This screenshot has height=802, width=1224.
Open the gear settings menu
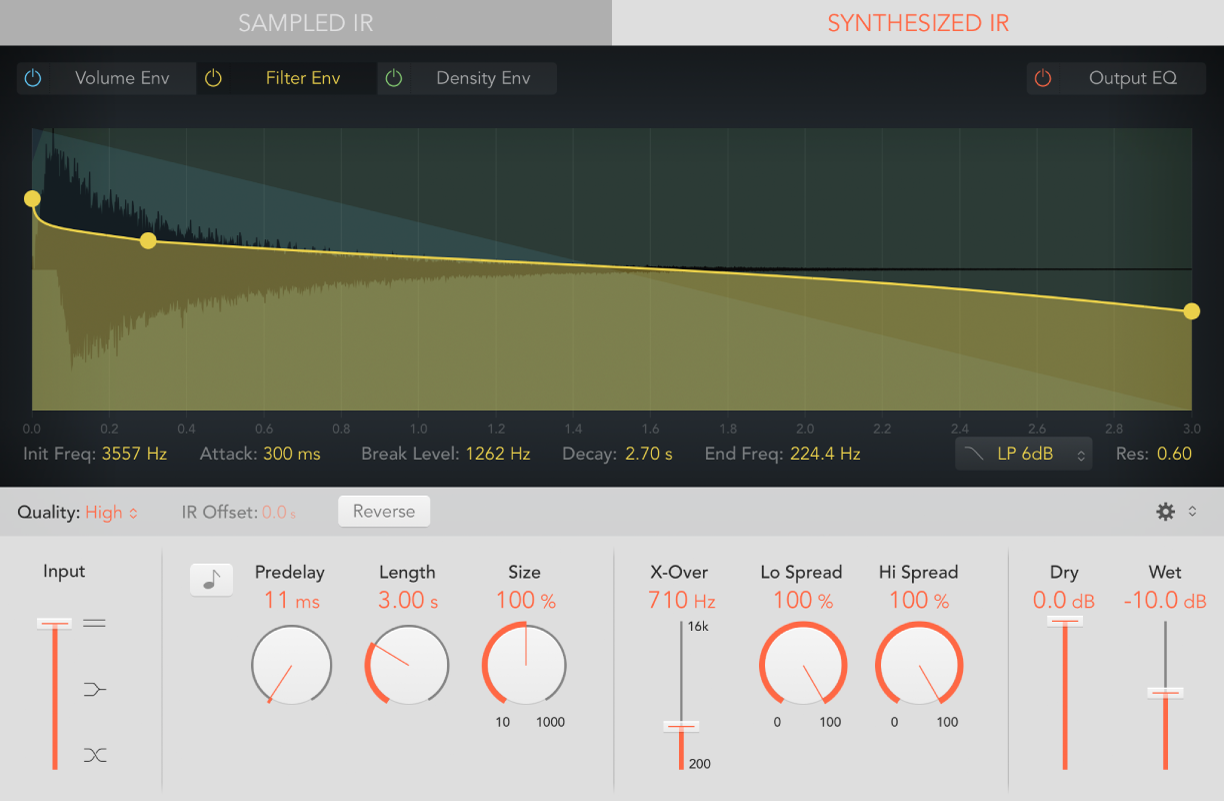pyautogui.click(x=1165, y=512)
